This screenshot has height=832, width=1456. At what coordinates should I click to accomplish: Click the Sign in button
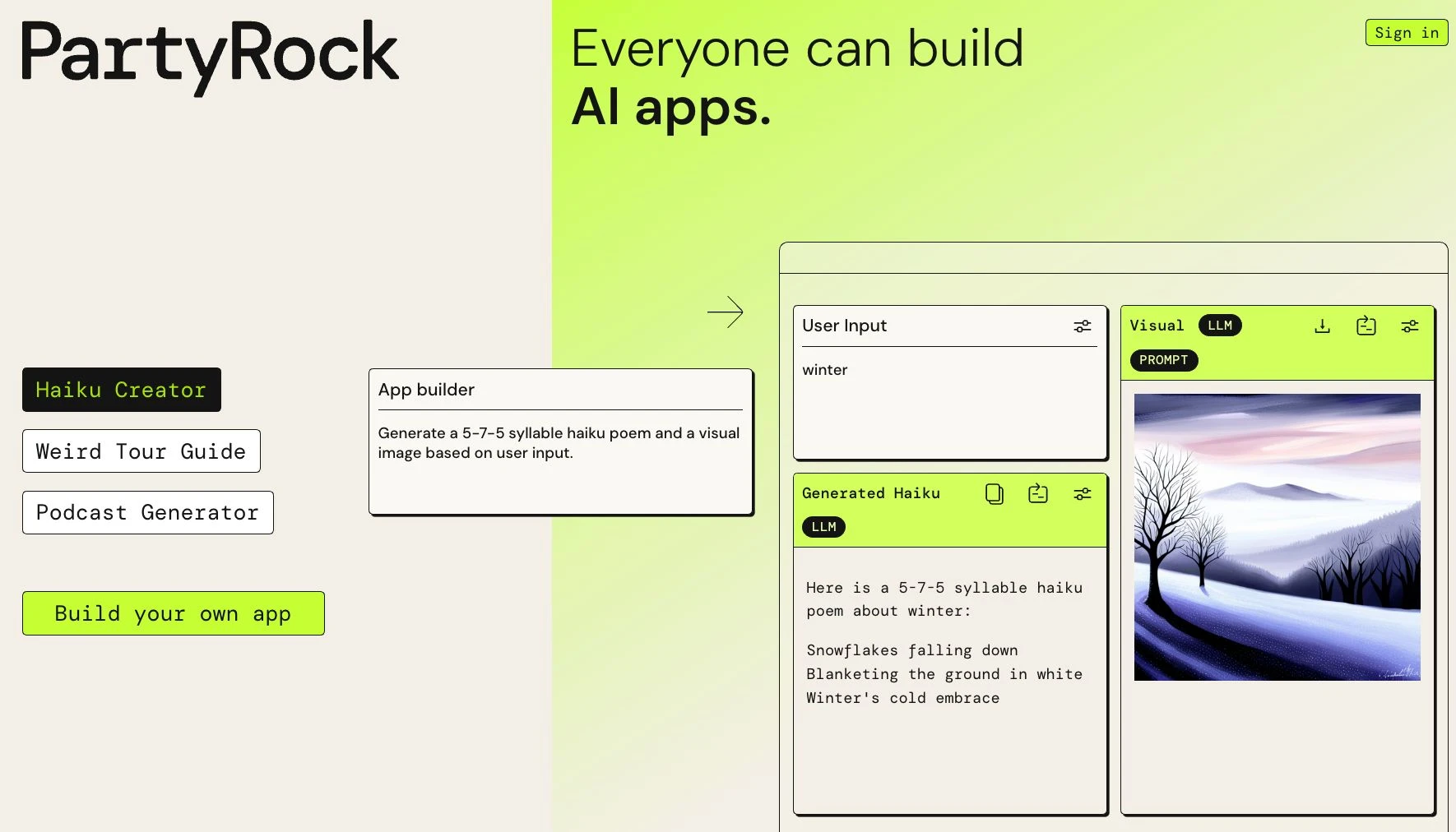tap(1407, 33)
